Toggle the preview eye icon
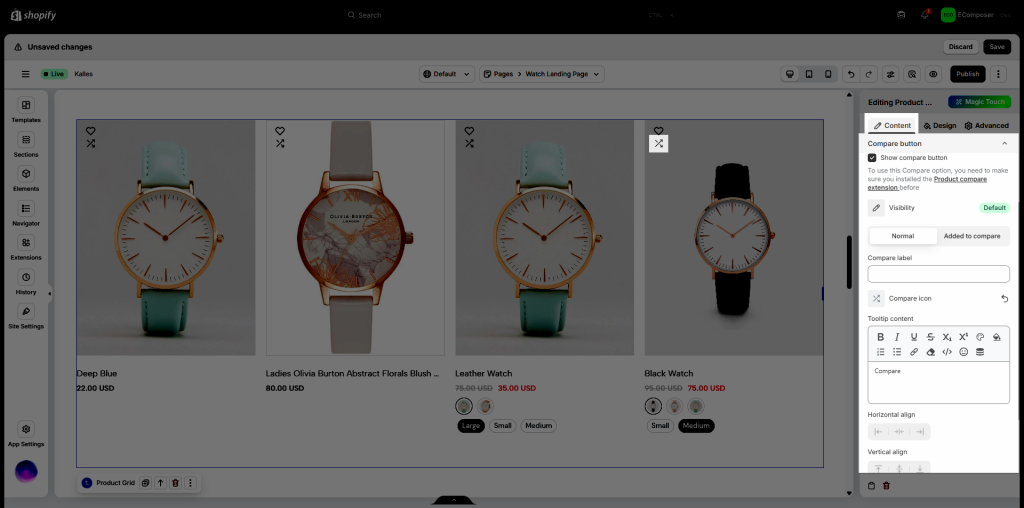This screenshot has width=1024, height=508. coord(932,74)
